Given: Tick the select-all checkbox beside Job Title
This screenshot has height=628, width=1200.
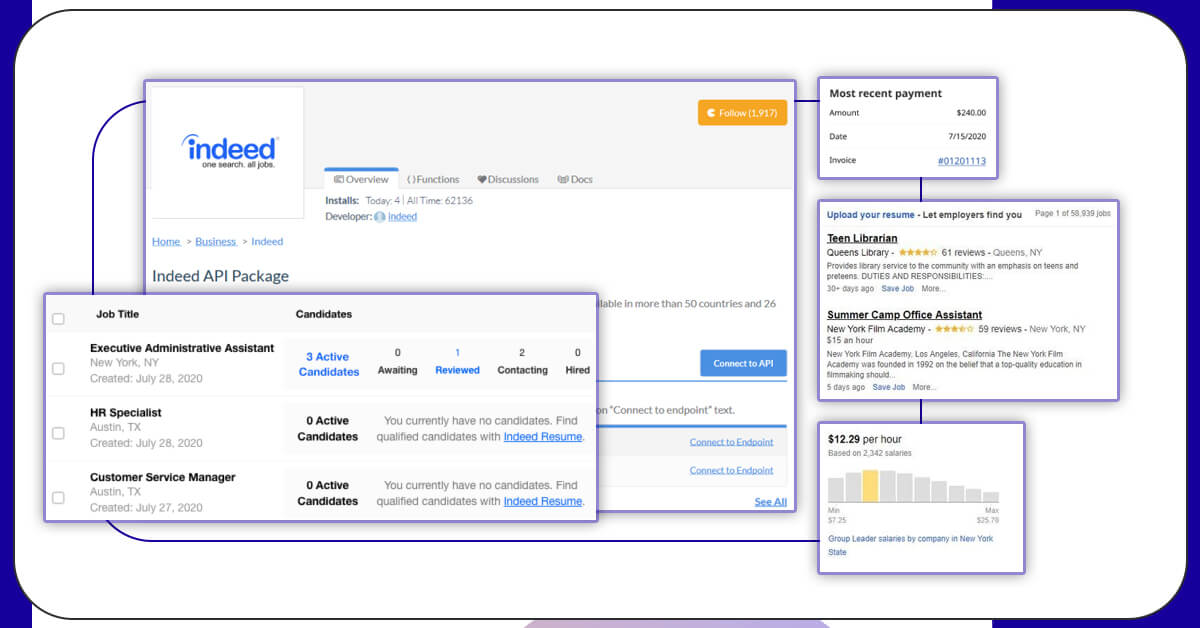Looking at the screenshot, I should click(x=58, y=319).
